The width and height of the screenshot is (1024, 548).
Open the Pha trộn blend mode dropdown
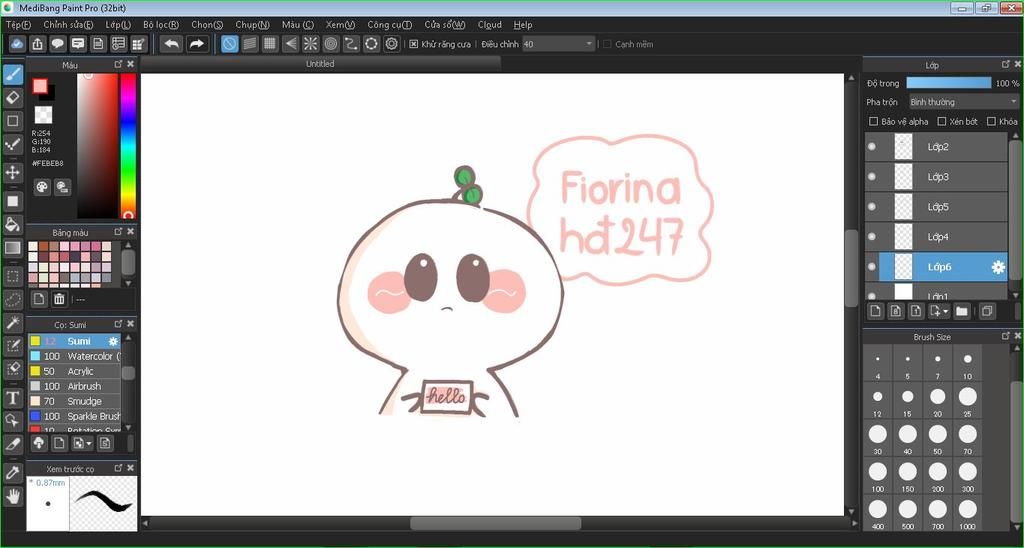(962, 102)
